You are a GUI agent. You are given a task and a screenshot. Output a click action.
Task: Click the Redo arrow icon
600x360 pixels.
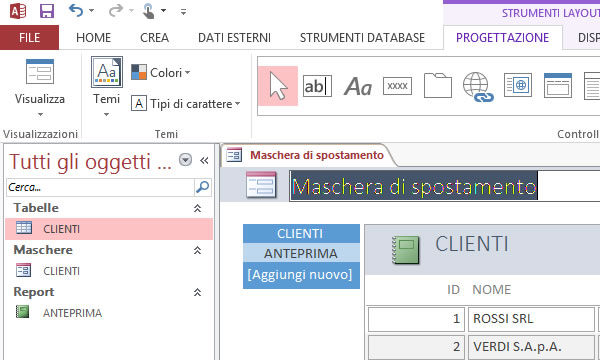pyautogui.click(x=115, y=11)
